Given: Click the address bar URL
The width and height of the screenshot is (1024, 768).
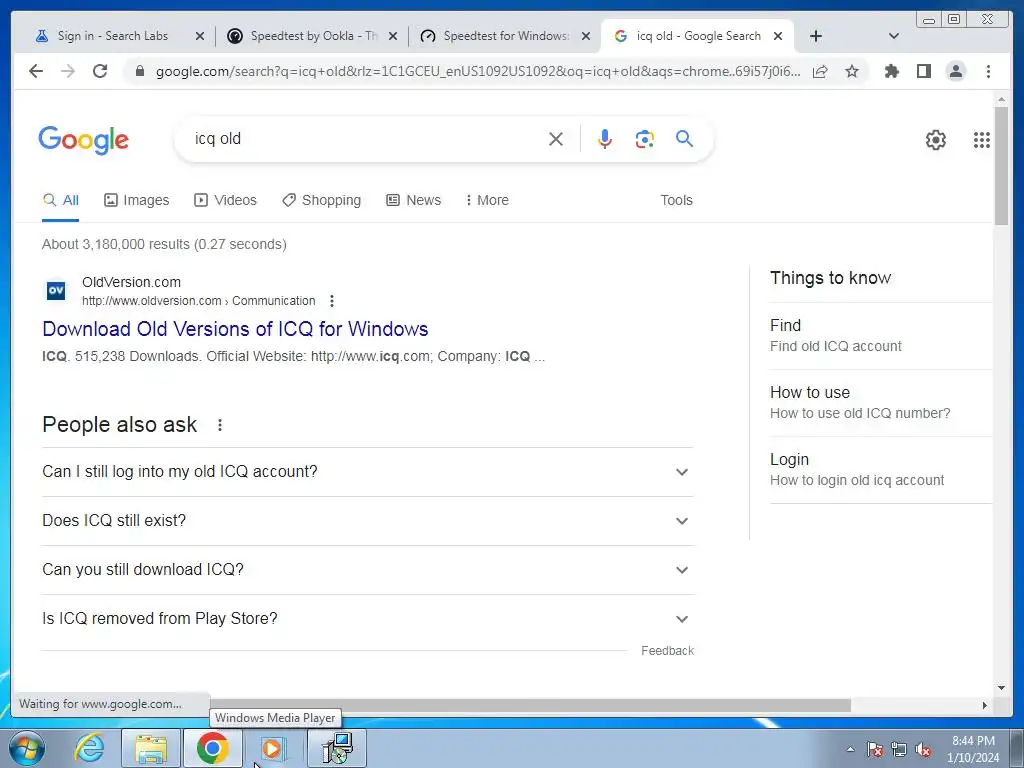Looking at the screenshot, I should point(477,71).
